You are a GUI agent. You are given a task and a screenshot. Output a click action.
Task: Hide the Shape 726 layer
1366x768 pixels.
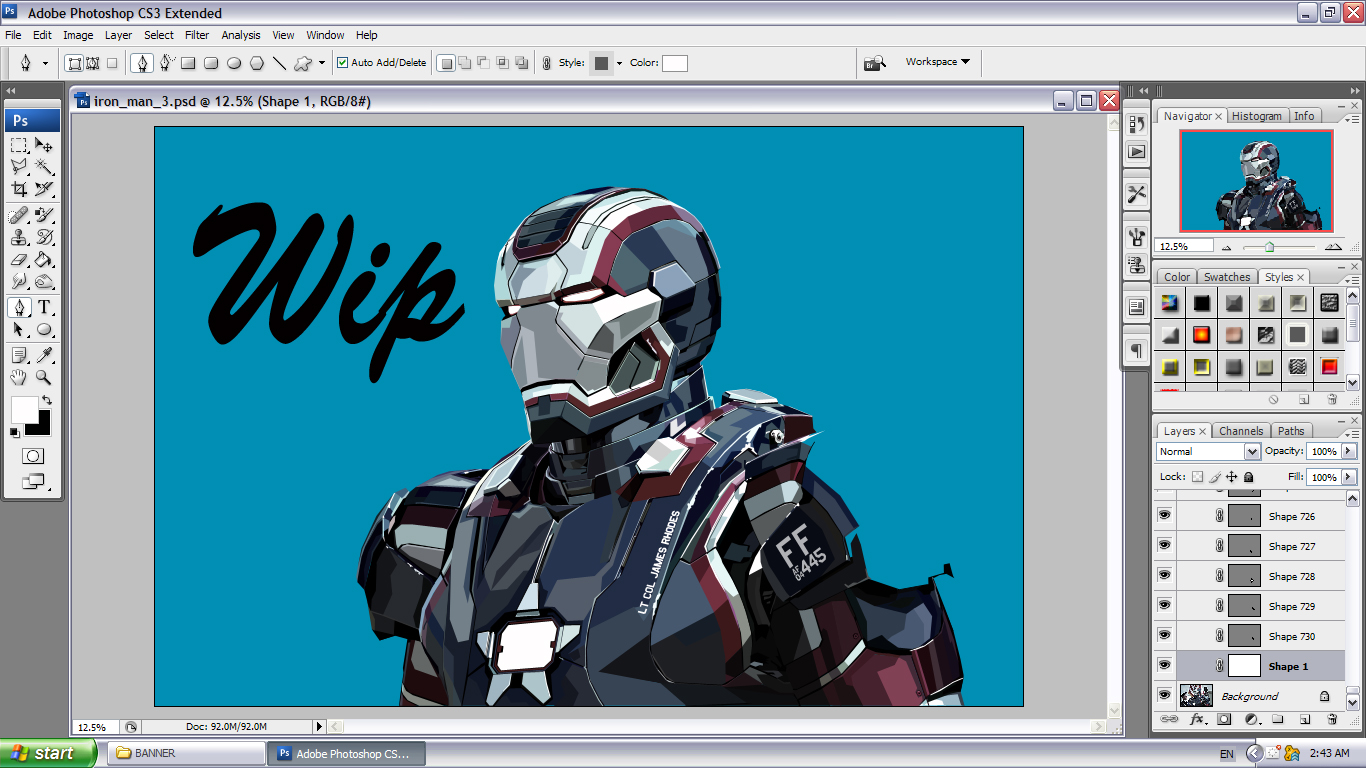coord(1164,516)
